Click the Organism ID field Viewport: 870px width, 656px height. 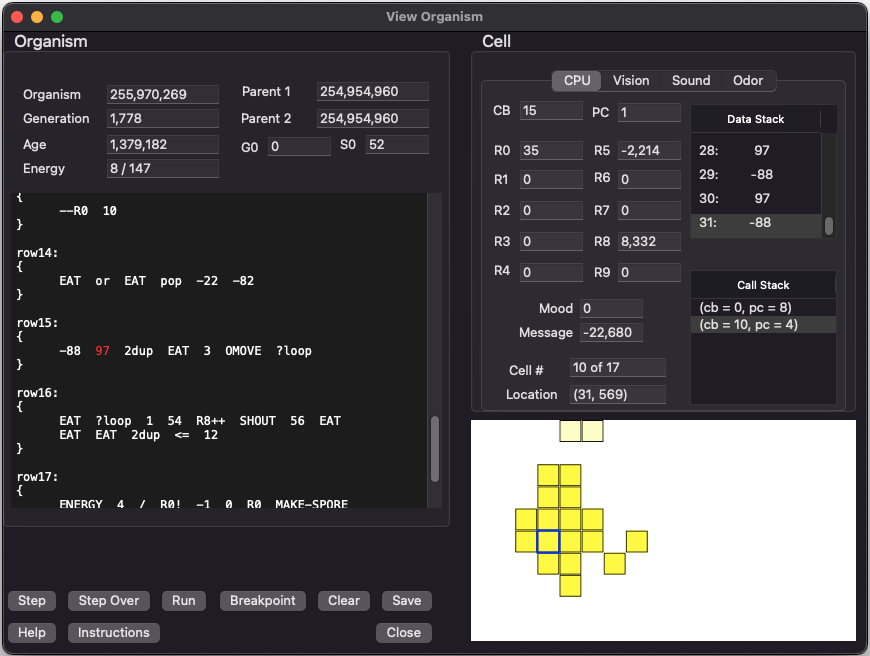(163, 94)
